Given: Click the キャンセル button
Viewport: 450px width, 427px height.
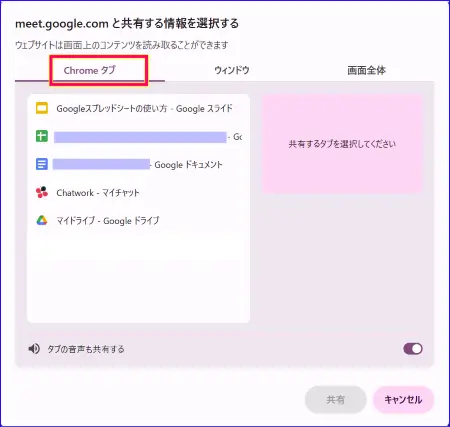Looking at the screenshot, I should coord(403,400).
